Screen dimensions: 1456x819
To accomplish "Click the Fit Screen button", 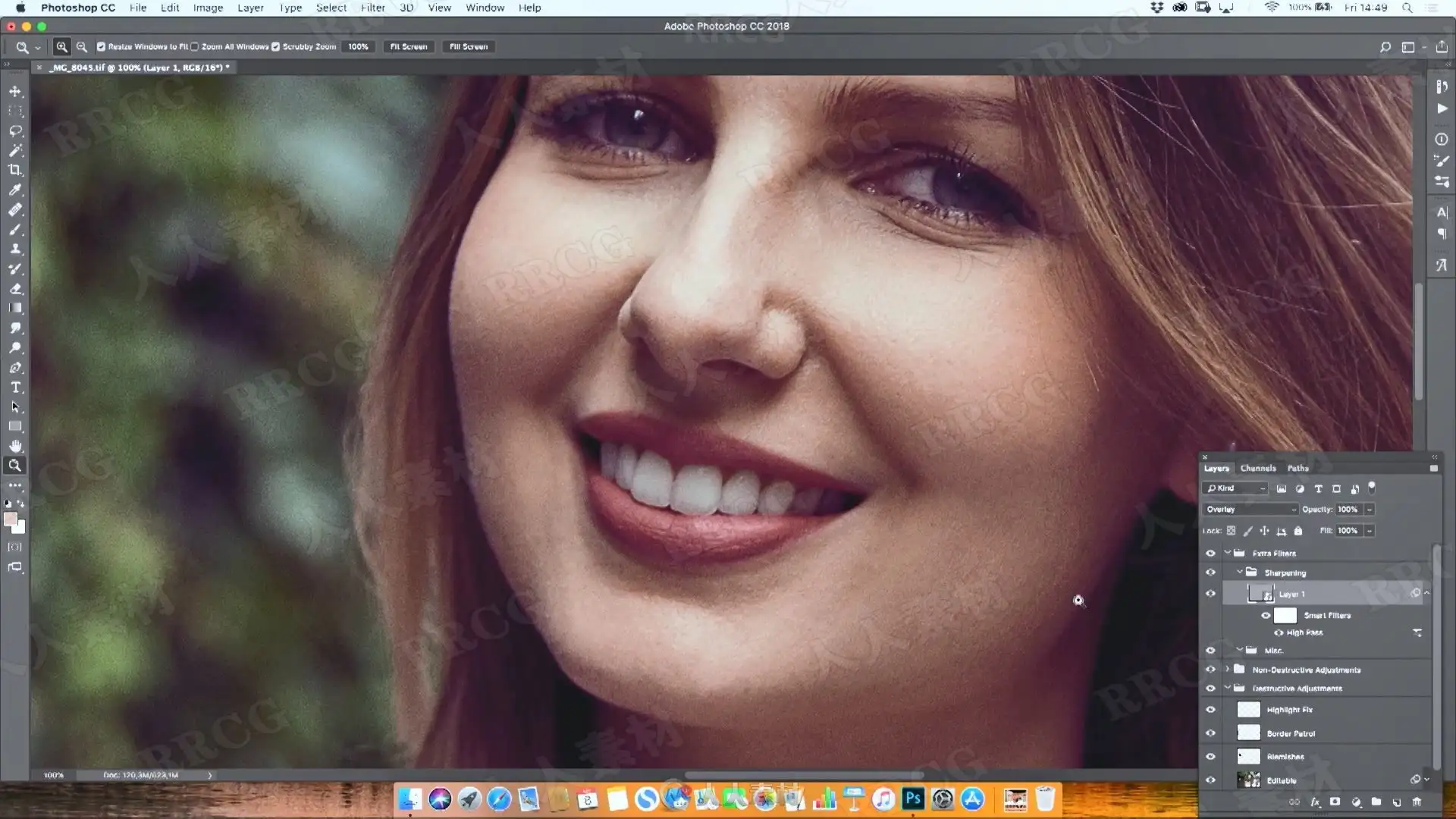I will pyautogui.click(x=409, y=47).
